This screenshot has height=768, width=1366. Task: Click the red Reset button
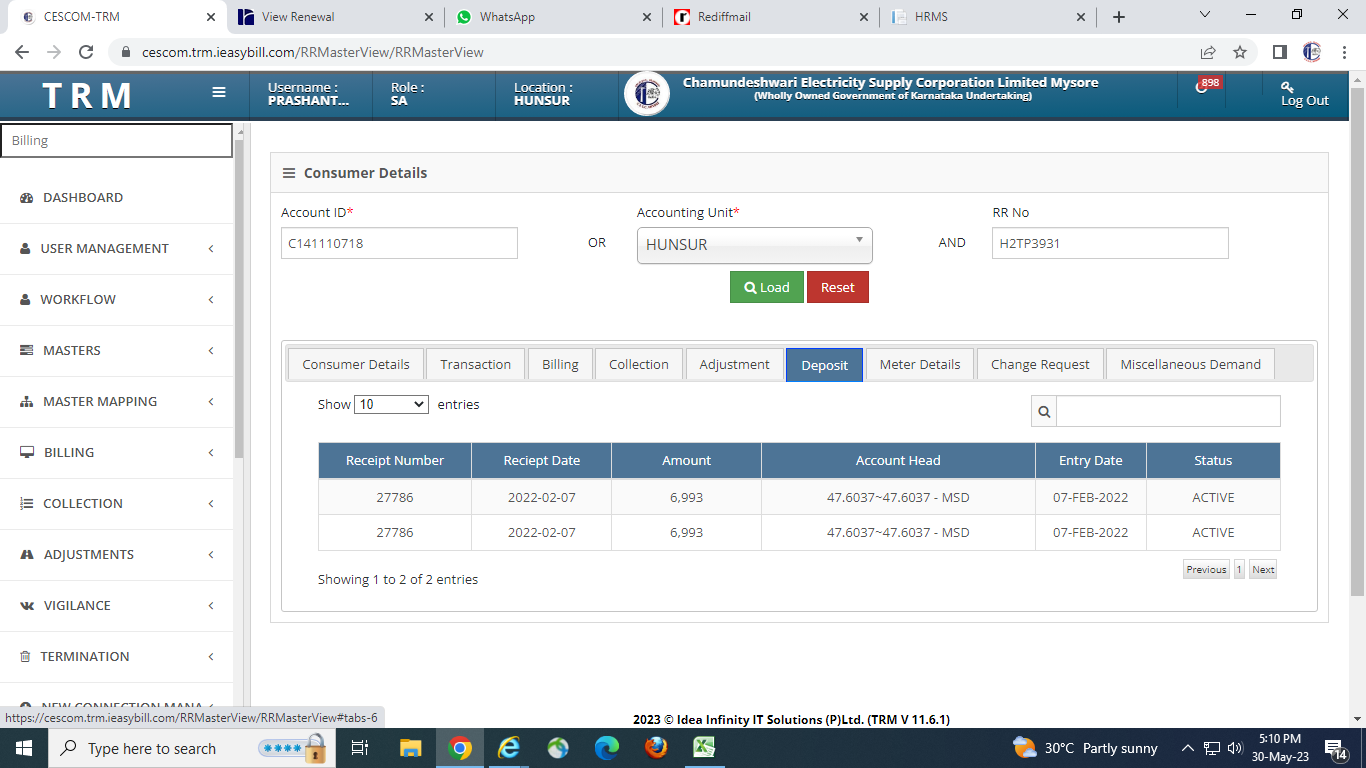[x=838, y=287]
